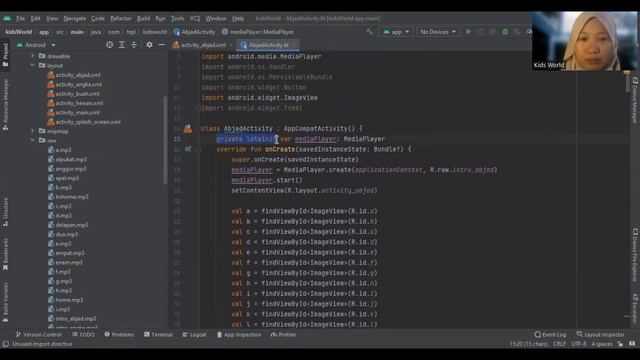Image resolution: width=640 pixels, height=360 pixels.
Task: Open the Build menu
Action: 143,18
